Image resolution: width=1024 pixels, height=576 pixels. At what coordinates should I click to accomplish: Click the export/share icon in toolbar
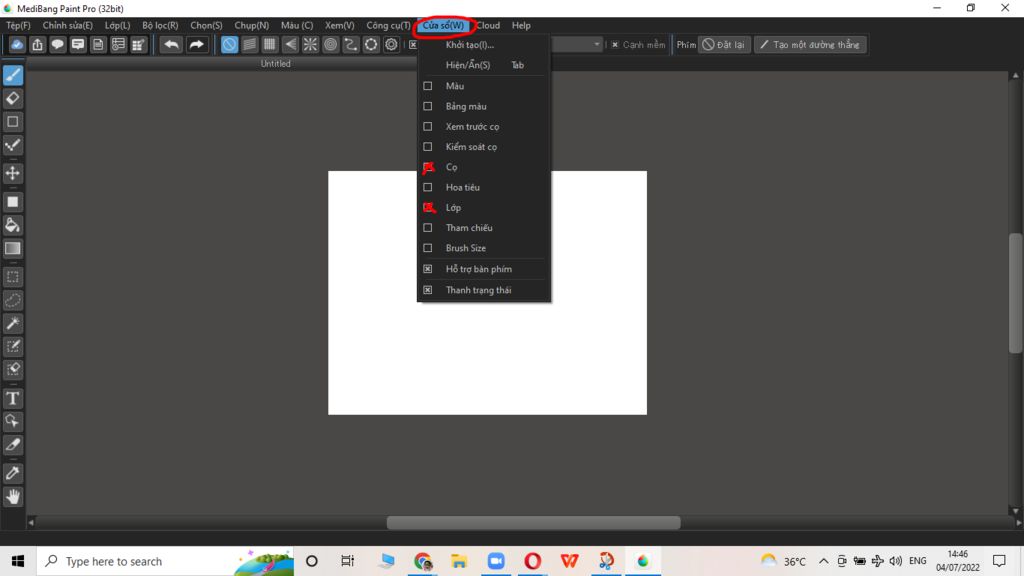click(x=37, y=44)
